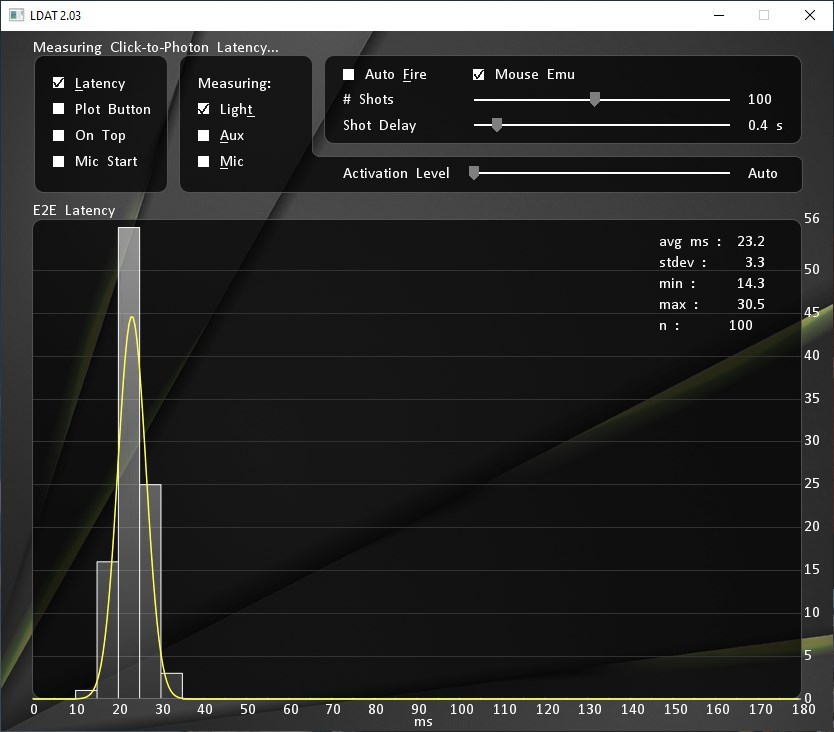Screen dimensions: 834x732
Task: Click the LDAT app icon in title bar
Action: (16, 15)
